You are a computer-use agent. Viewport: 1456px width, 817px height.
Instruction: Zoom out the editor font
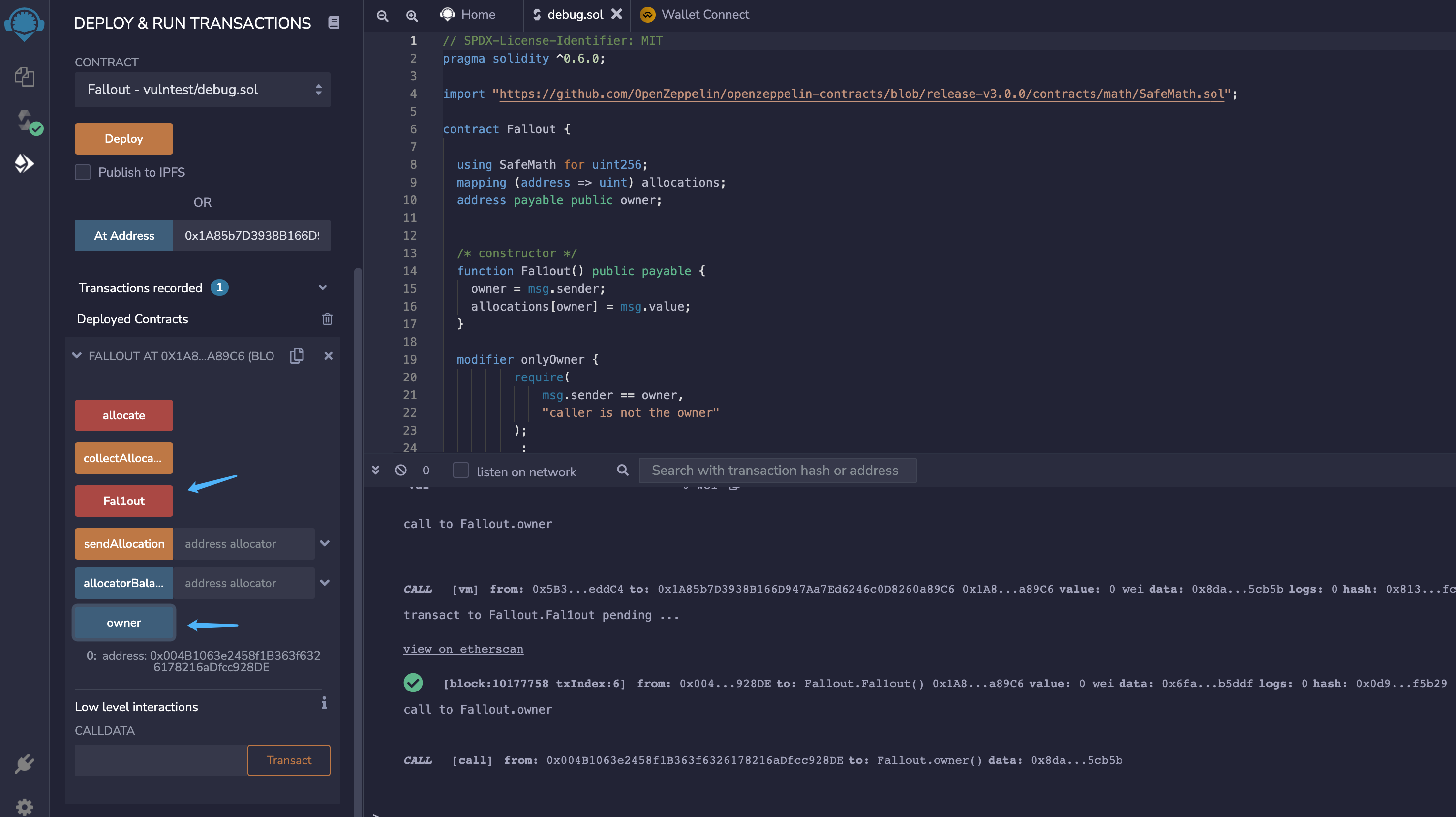[x=383, y=16]
